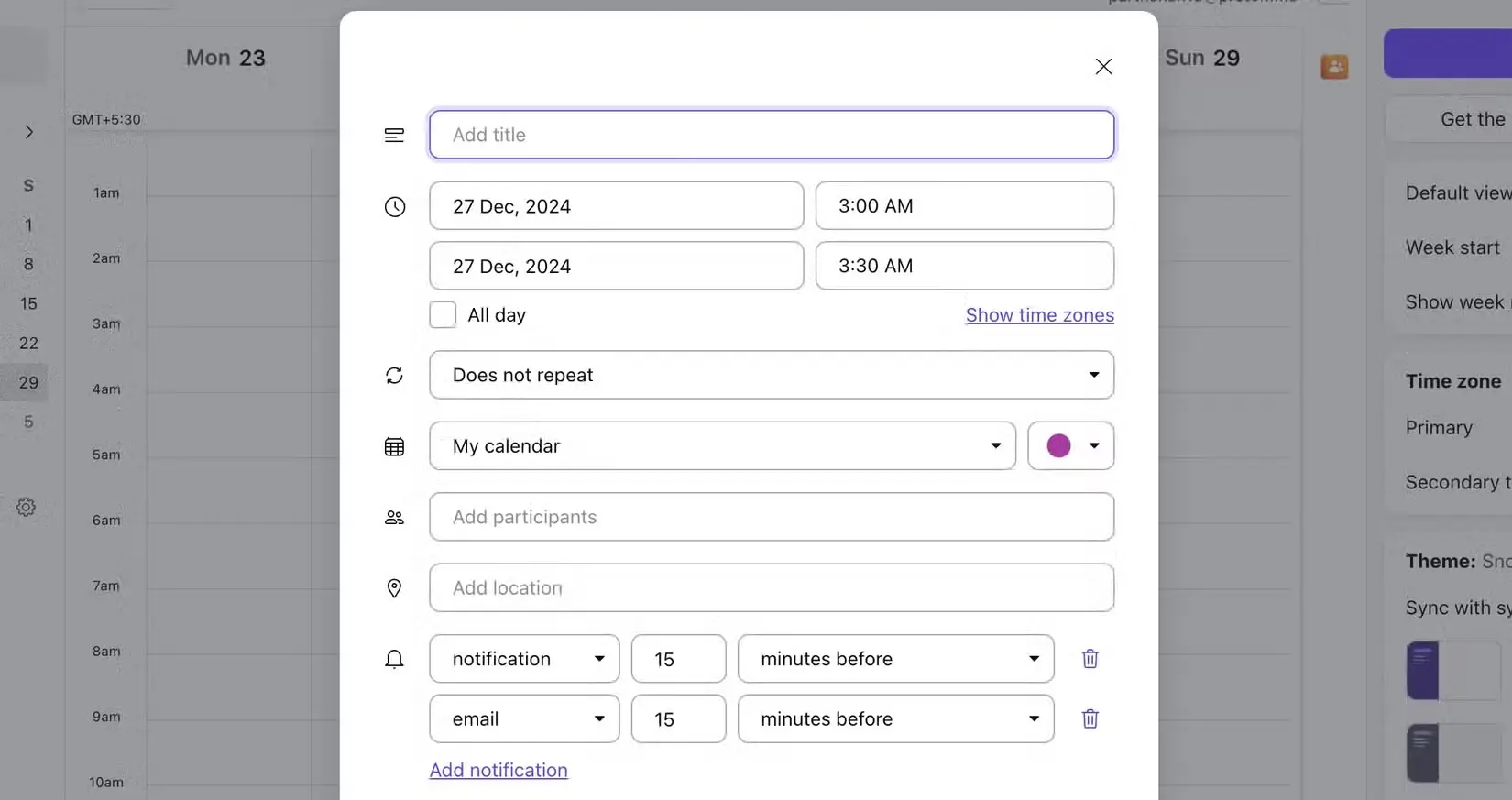Select the dark gray theme thumbnail

[x=1453, y=753]
